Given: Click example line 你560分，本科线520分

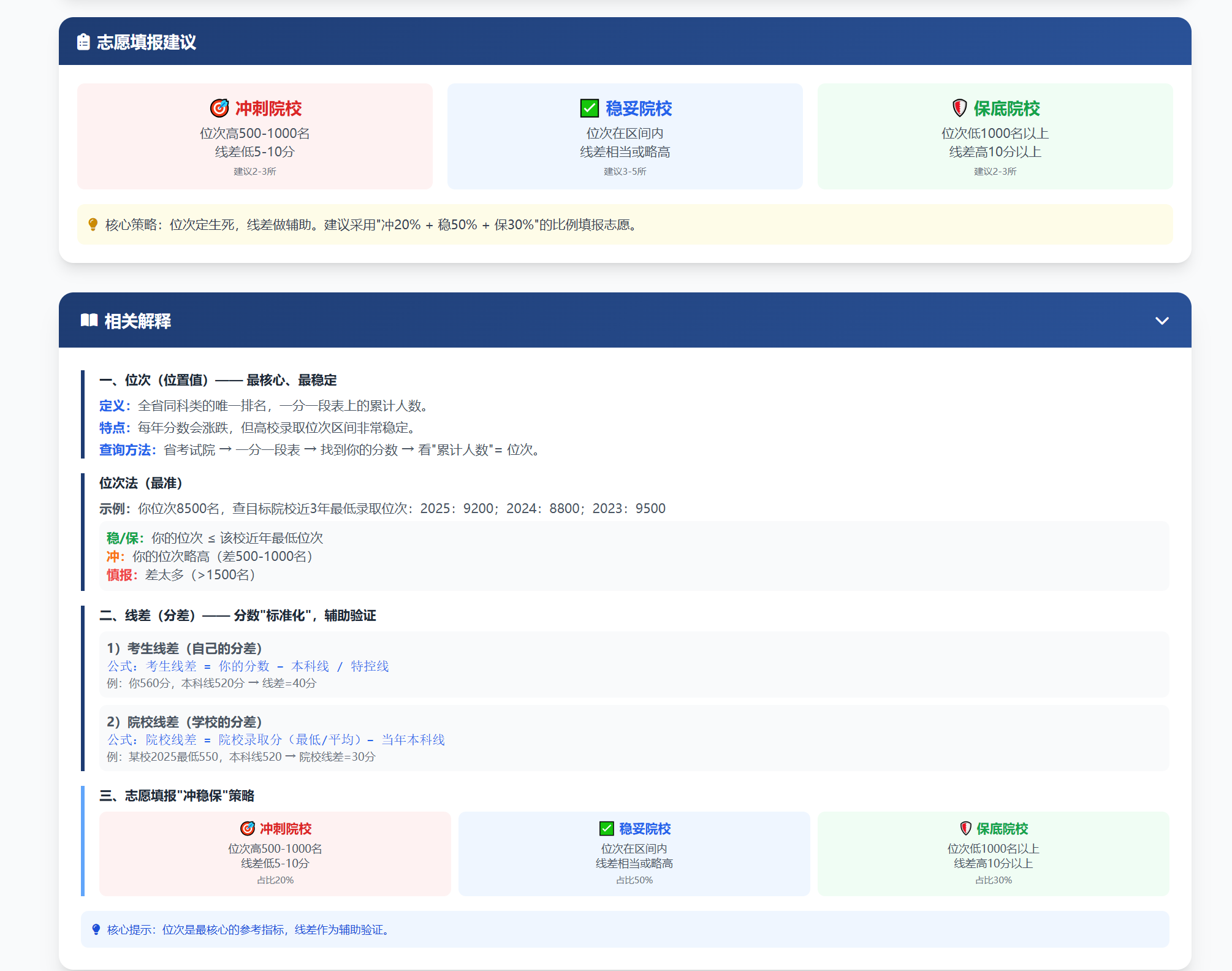Looking at the screenshot, I should point(211,683).
